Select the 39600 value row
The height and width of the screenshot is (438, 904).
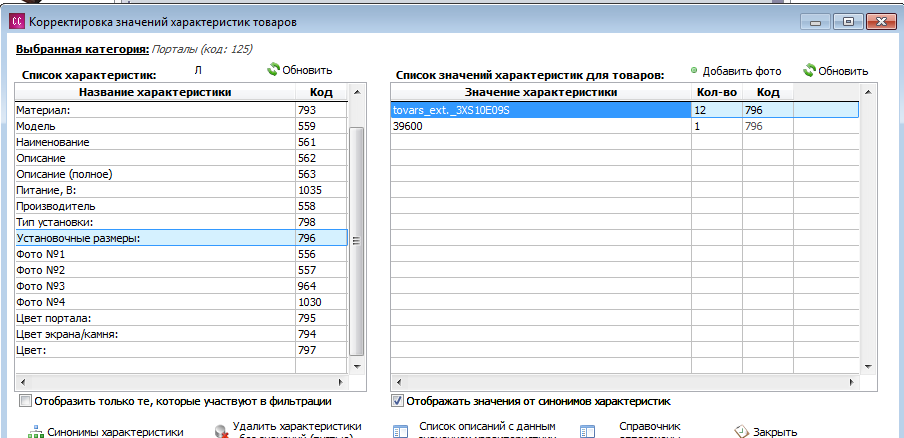click(624, 126)
